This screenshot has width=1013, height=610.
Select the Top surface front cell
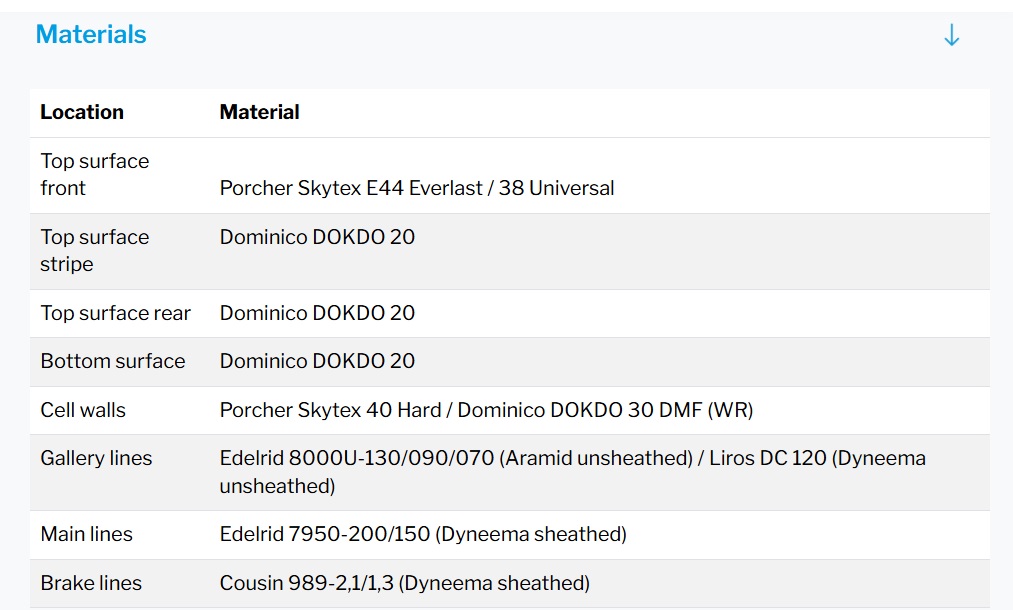[94, 175]
